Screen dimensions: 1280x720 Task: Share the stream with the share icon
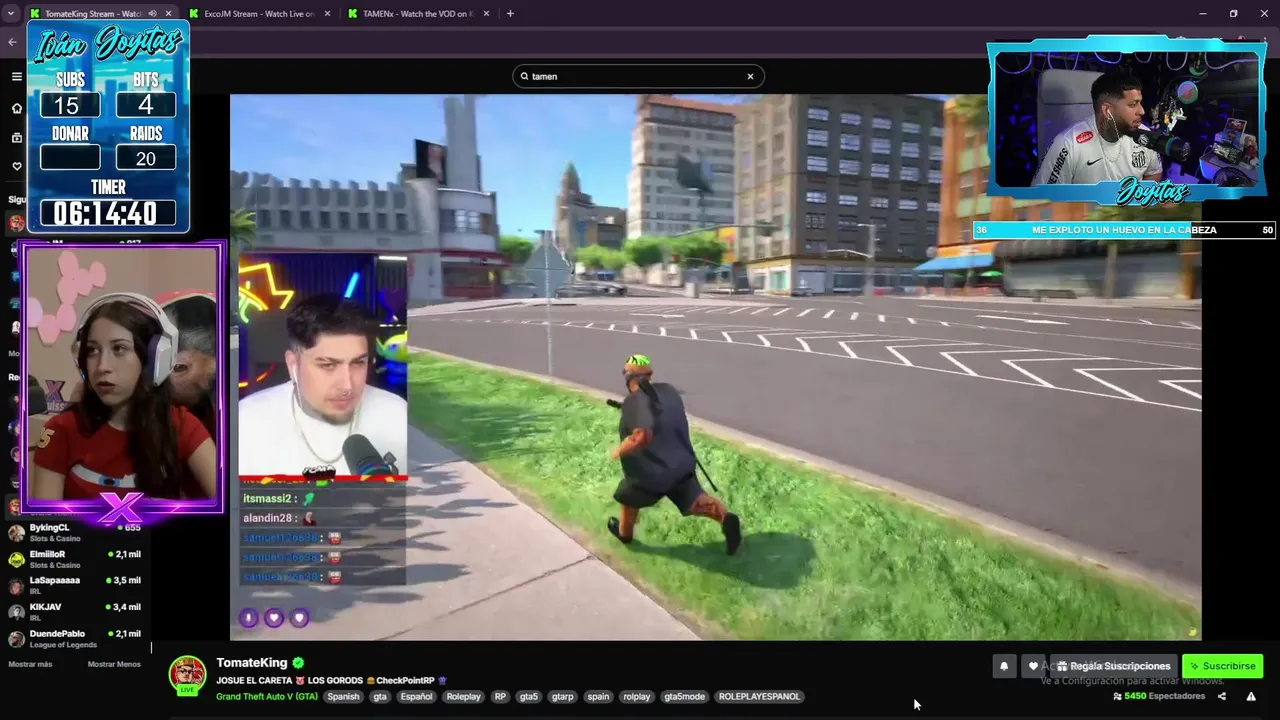click(x=1221, y=696)
